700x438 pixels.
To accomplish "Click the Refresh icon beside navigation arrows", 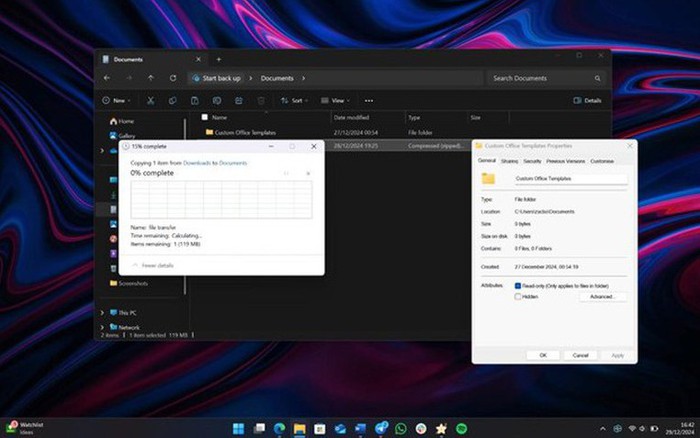I will click(x=173, y=78).
